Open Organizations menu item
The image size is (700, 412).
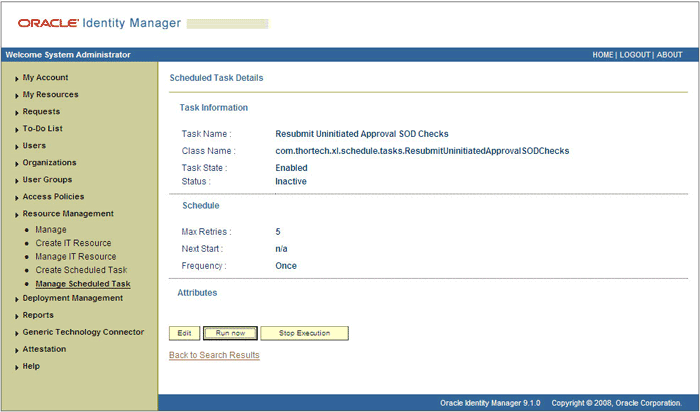point(50,162)
